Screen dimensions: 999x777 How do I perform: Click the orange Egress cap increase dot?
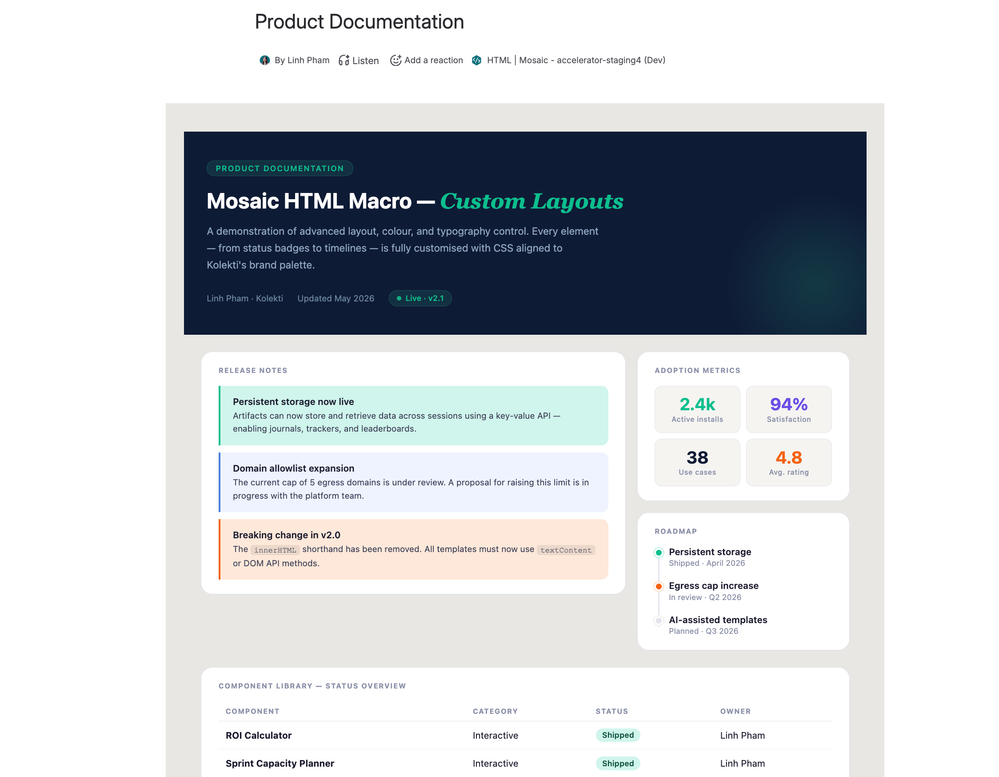tap(659, 586)
